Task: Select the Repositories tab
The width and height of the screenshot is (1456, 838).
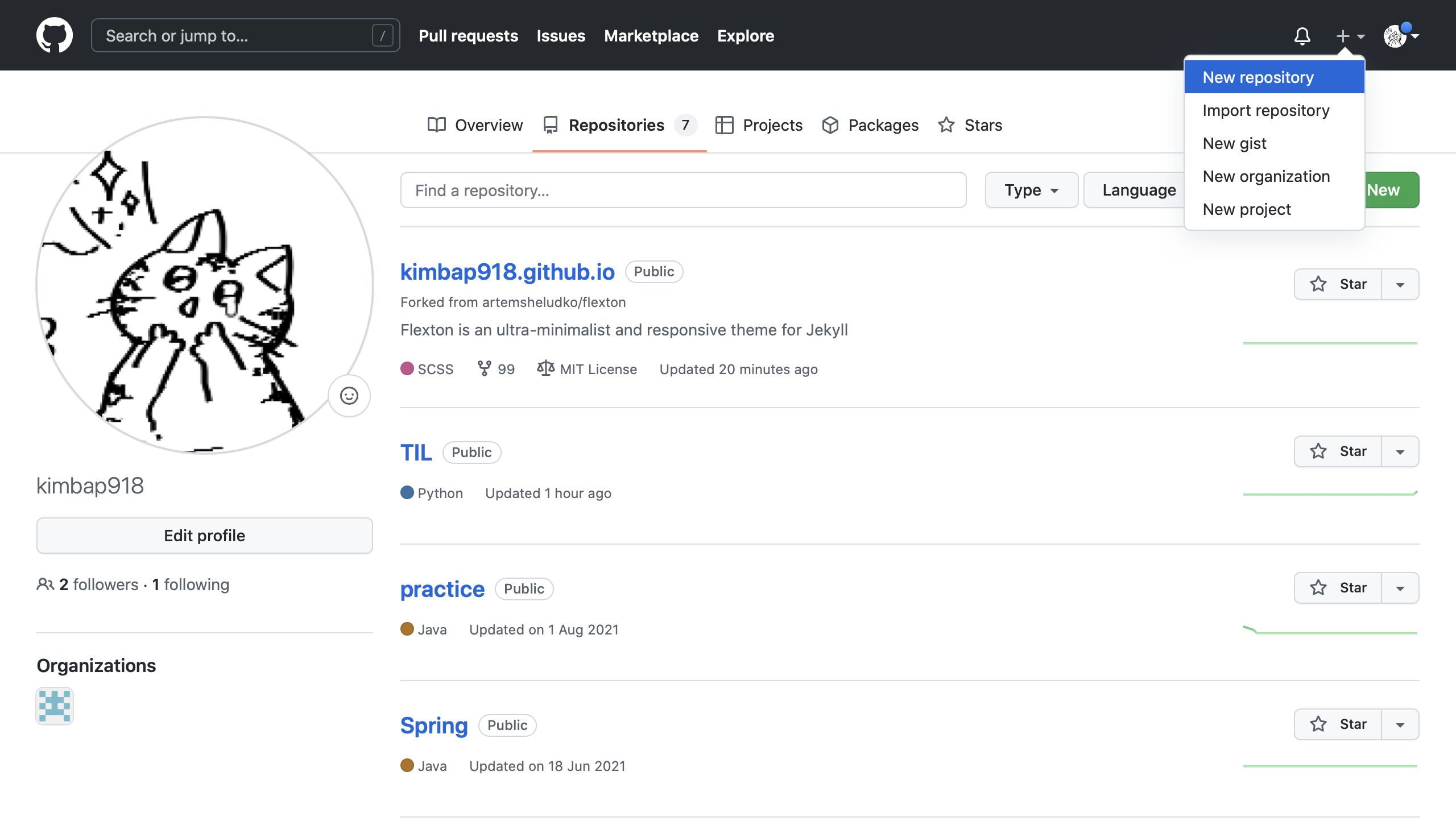Action: [617, 125]
